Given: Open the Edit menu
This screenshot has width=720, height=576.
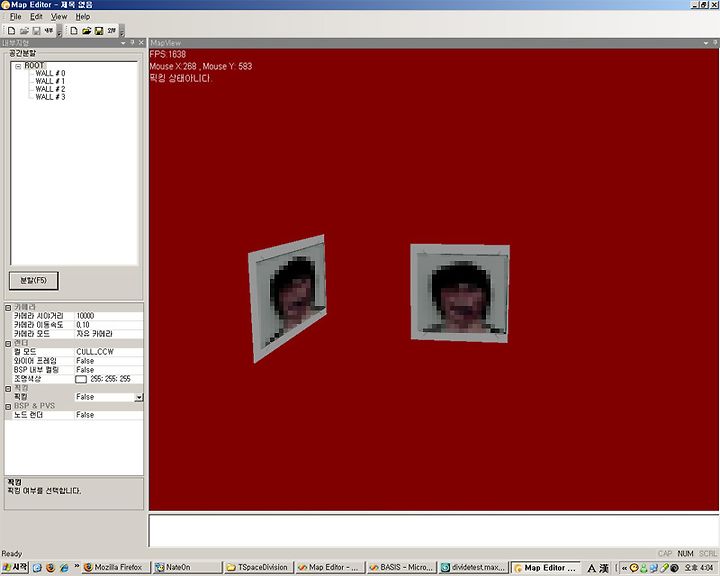Looking at the screenshot, I should pos(36,17).
